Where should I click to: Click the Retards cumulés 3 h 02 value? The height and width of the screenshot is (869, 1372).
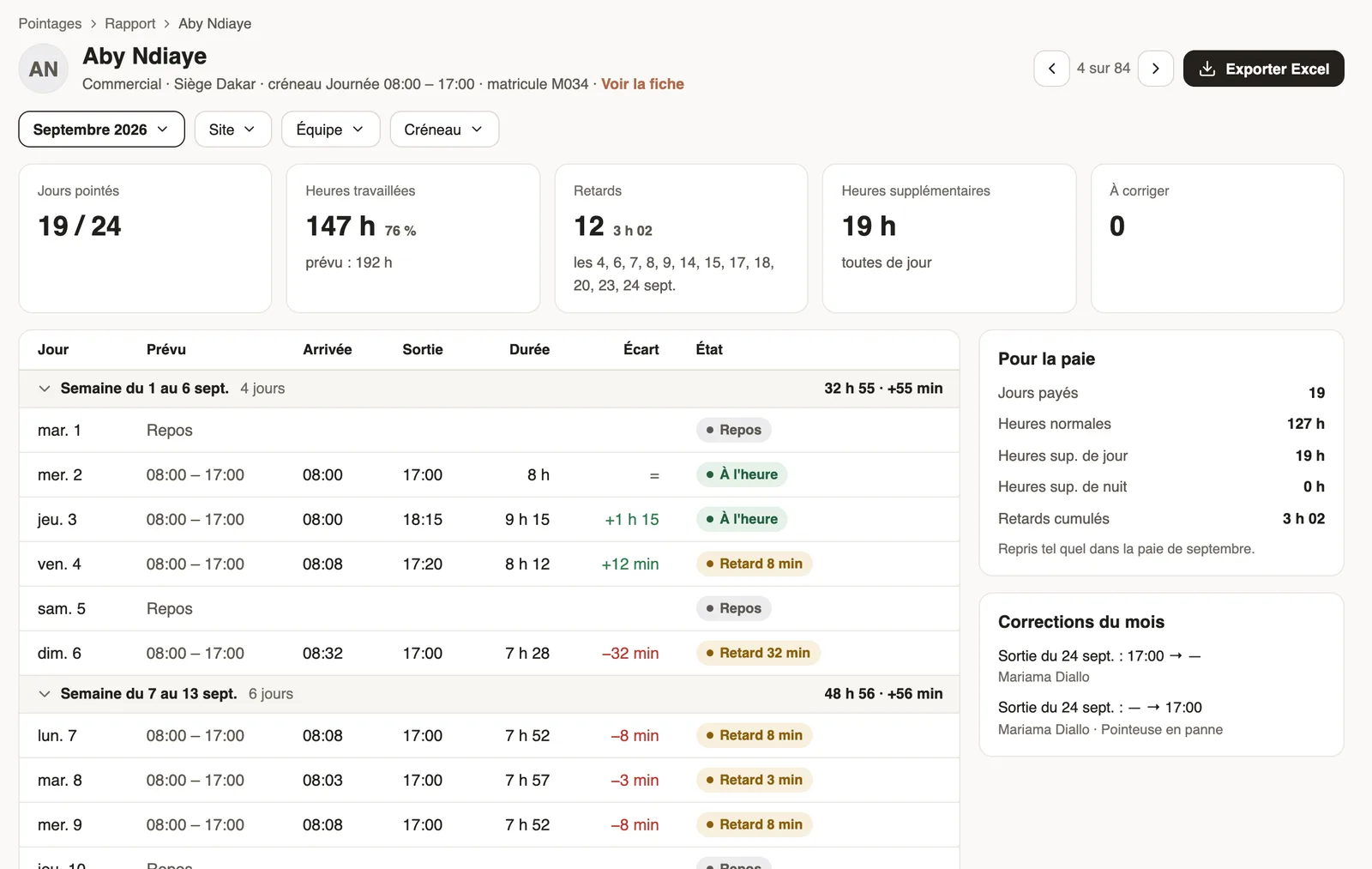[1303, 519]
